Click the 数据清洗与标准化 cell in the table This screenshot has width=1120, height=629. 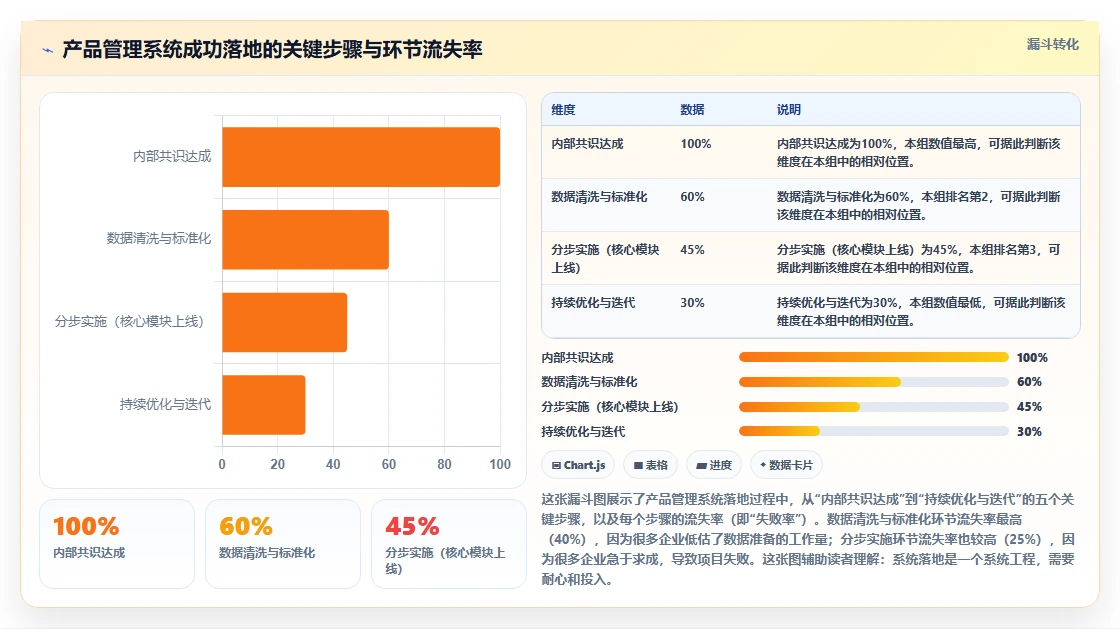tap(599, 196)
